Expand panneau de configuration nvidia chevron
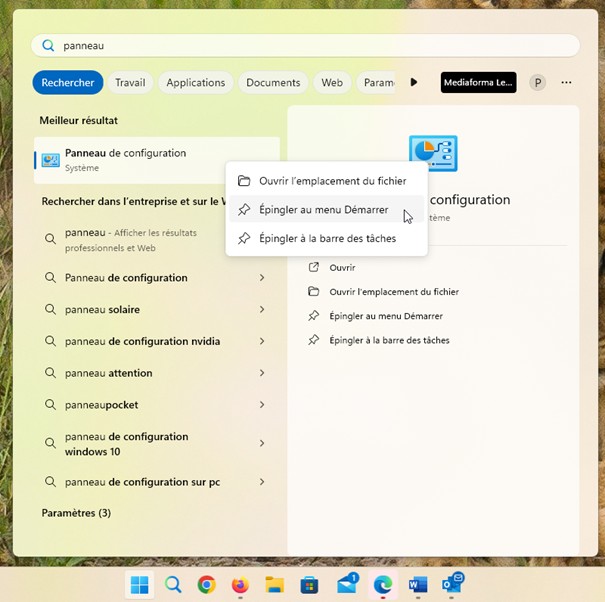 click(262, 341)
